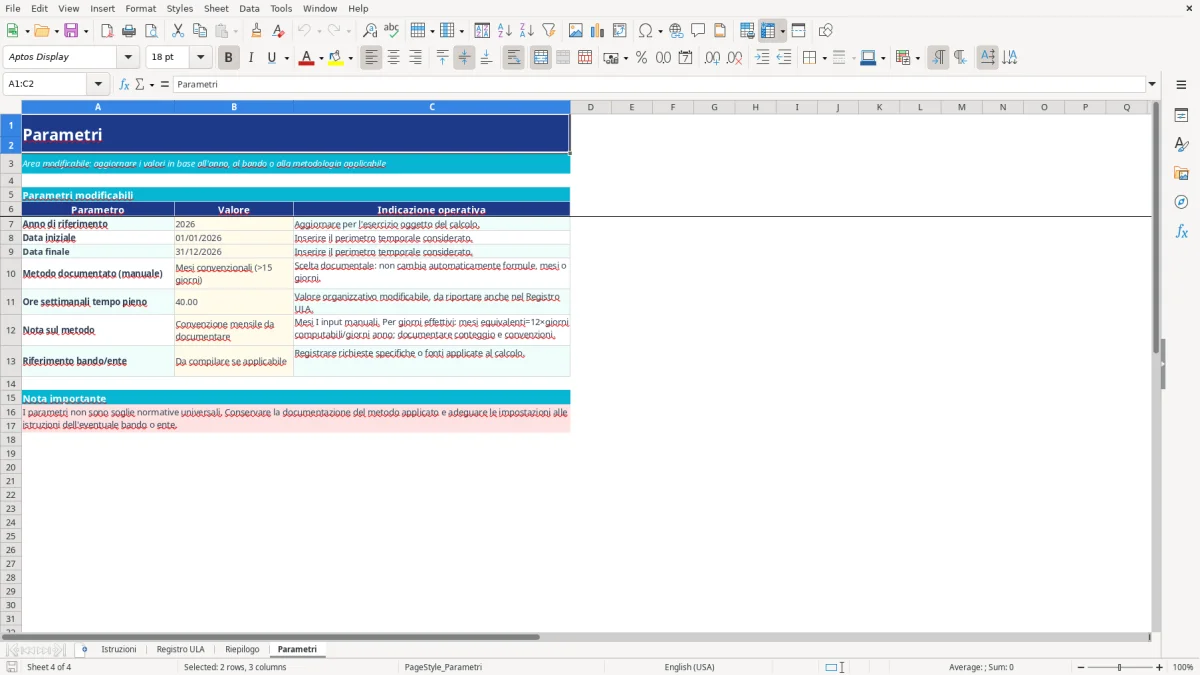Export directly as PDF
Image resolution: width=1200 pixels, height=675 pixels.
pos(107,31)
